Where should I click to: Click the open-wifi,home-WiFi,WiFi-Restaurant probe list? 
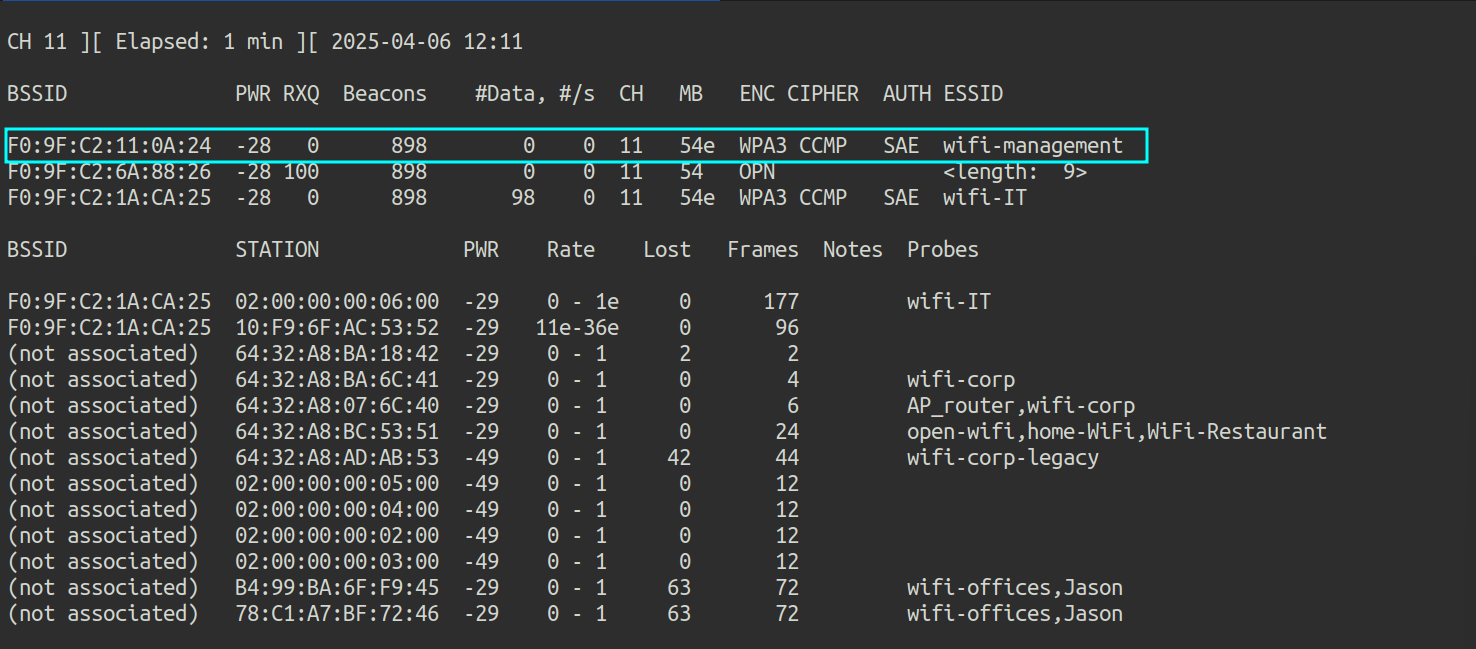pos(1116,432)
